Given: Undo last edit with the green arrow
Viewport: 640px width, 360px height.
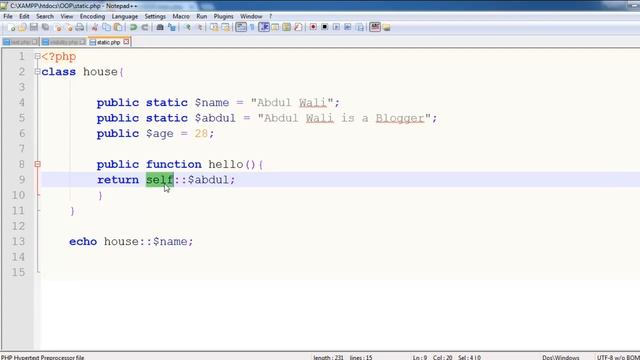Looking at the screenshot, I should click(x=133, y=27).
